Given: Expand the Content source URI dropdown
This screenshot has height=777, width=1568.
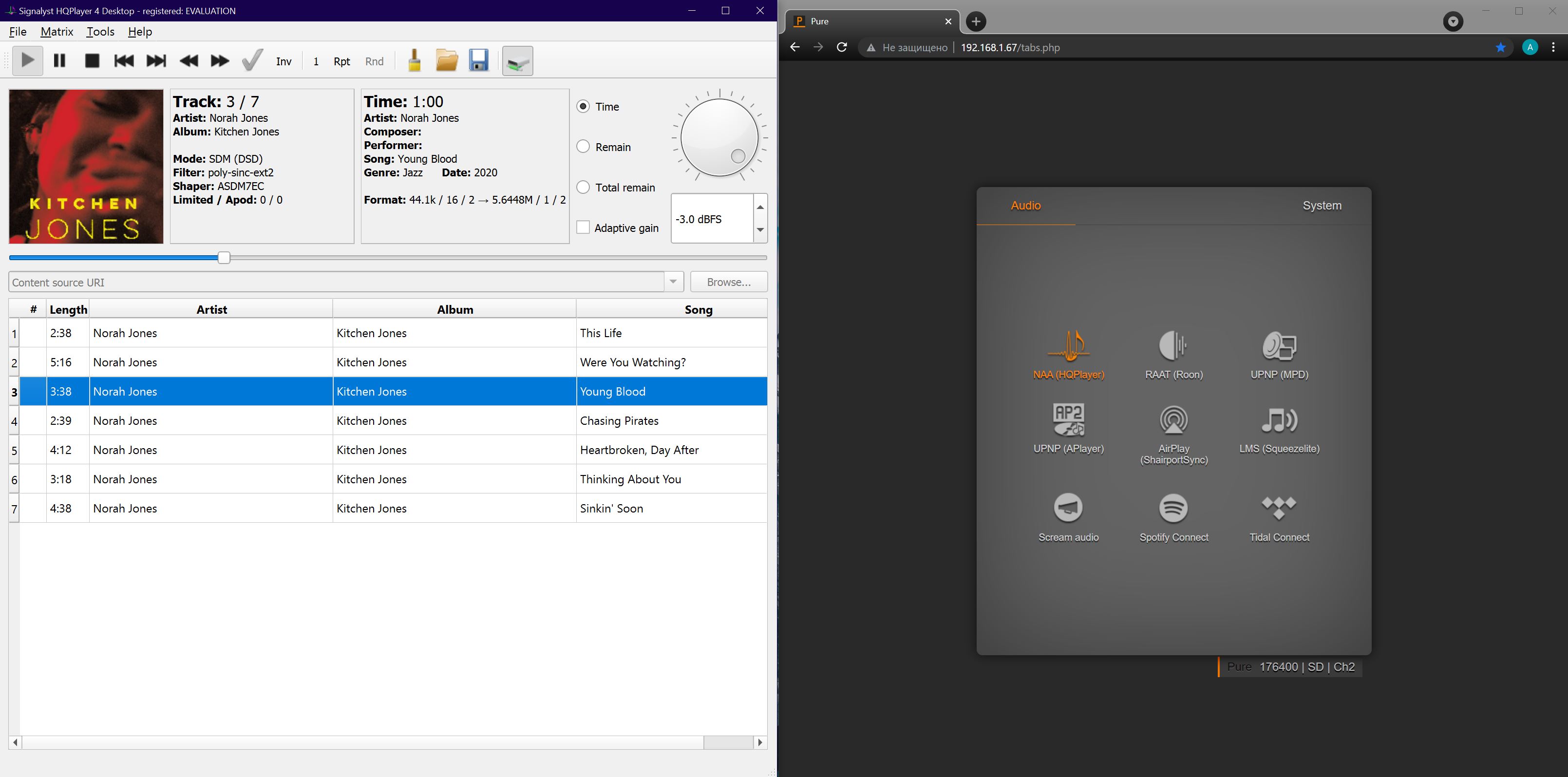Looking at the screenshot, I should point(673,282).
